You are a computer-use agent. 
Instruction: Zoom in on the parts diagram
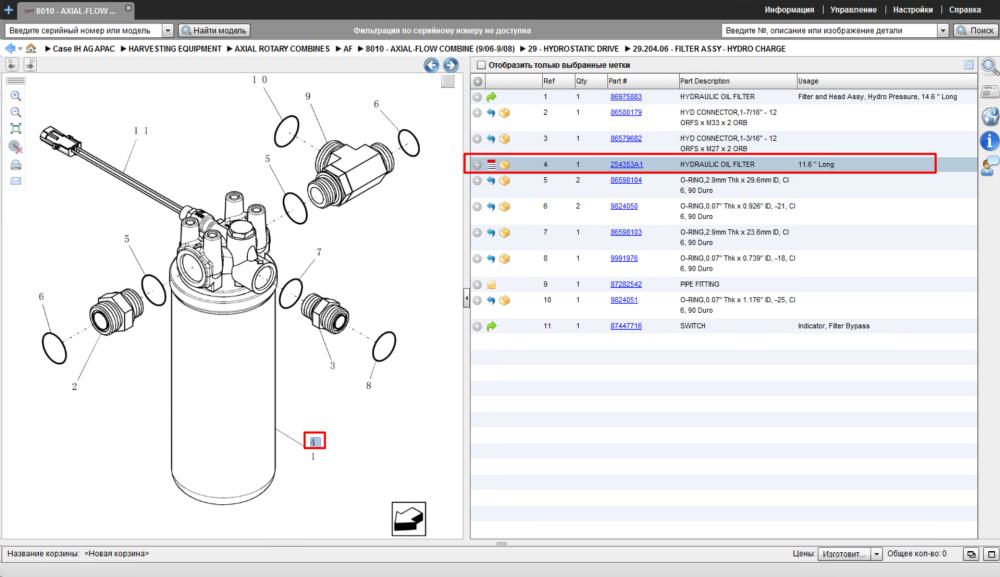click(15, 96)
